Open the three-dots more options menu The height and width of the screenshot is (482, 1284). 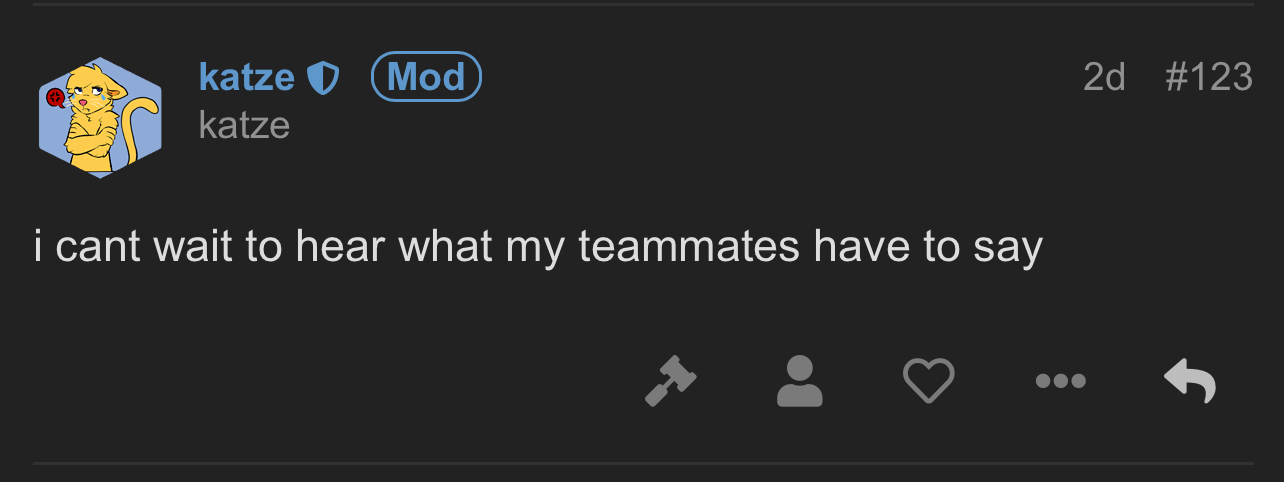[1061, 381]
